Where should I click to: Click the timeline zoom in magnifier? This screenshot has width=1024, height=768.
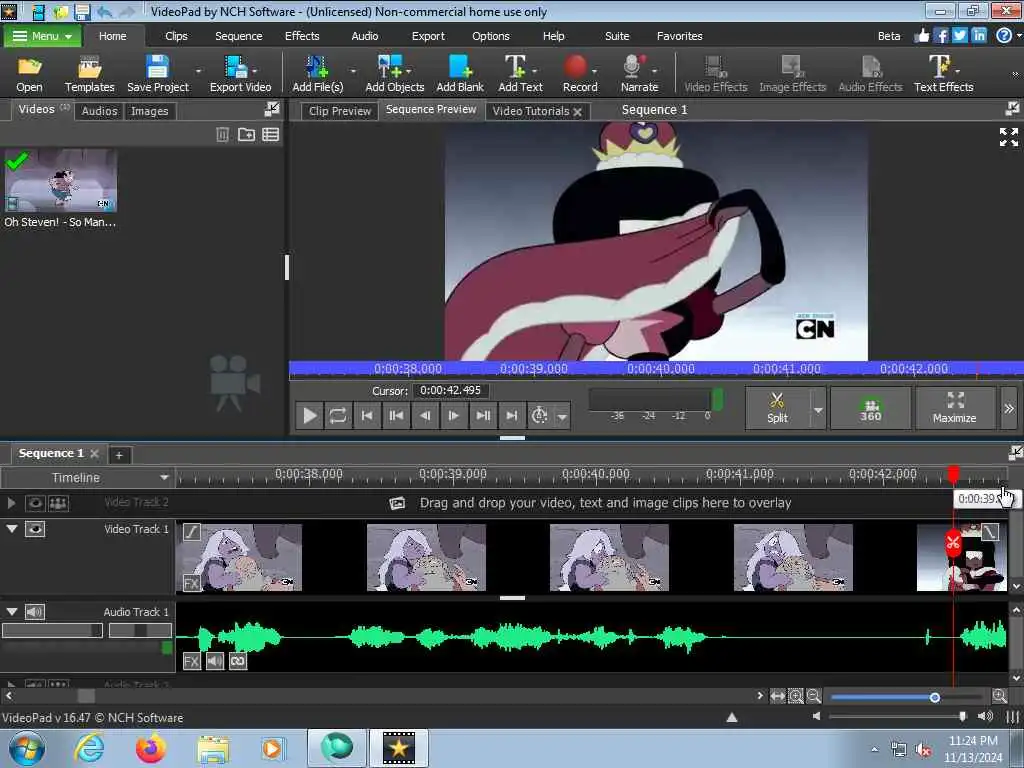pyautogui.click(x=999, y=696)
